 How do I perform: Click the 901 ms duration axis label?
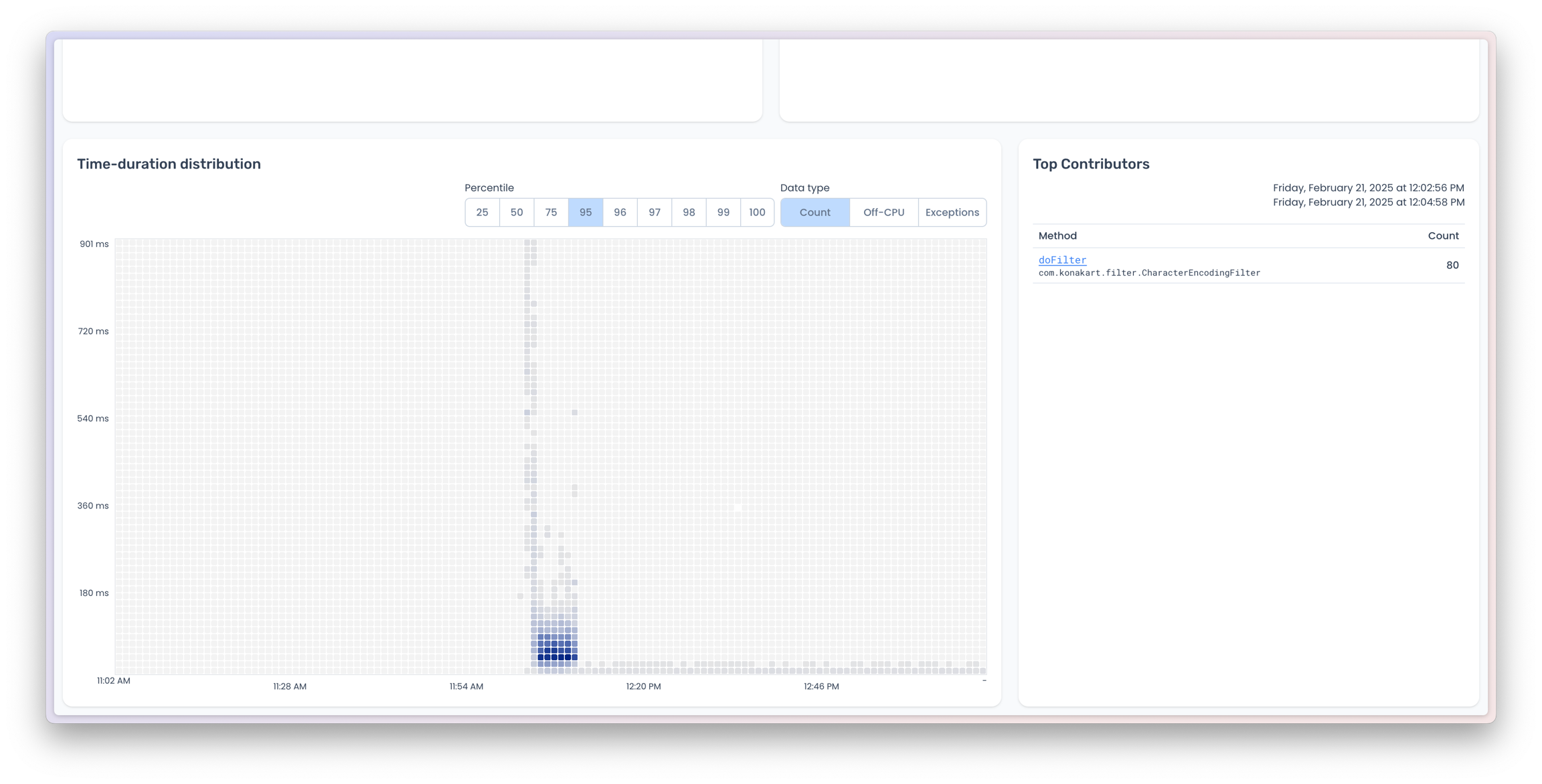point(94,244)
